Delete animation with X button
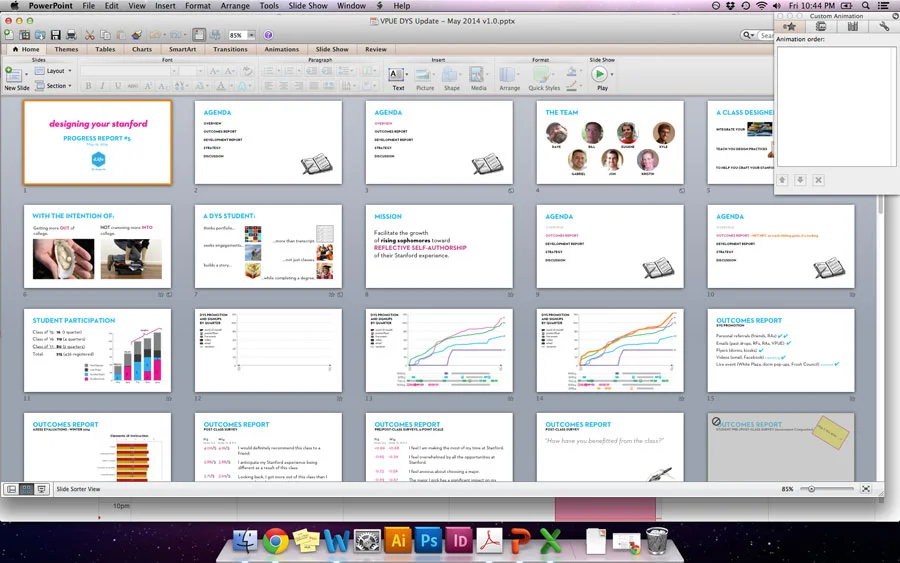This screenshot has height=563, width=900. [x=818, y=180]
